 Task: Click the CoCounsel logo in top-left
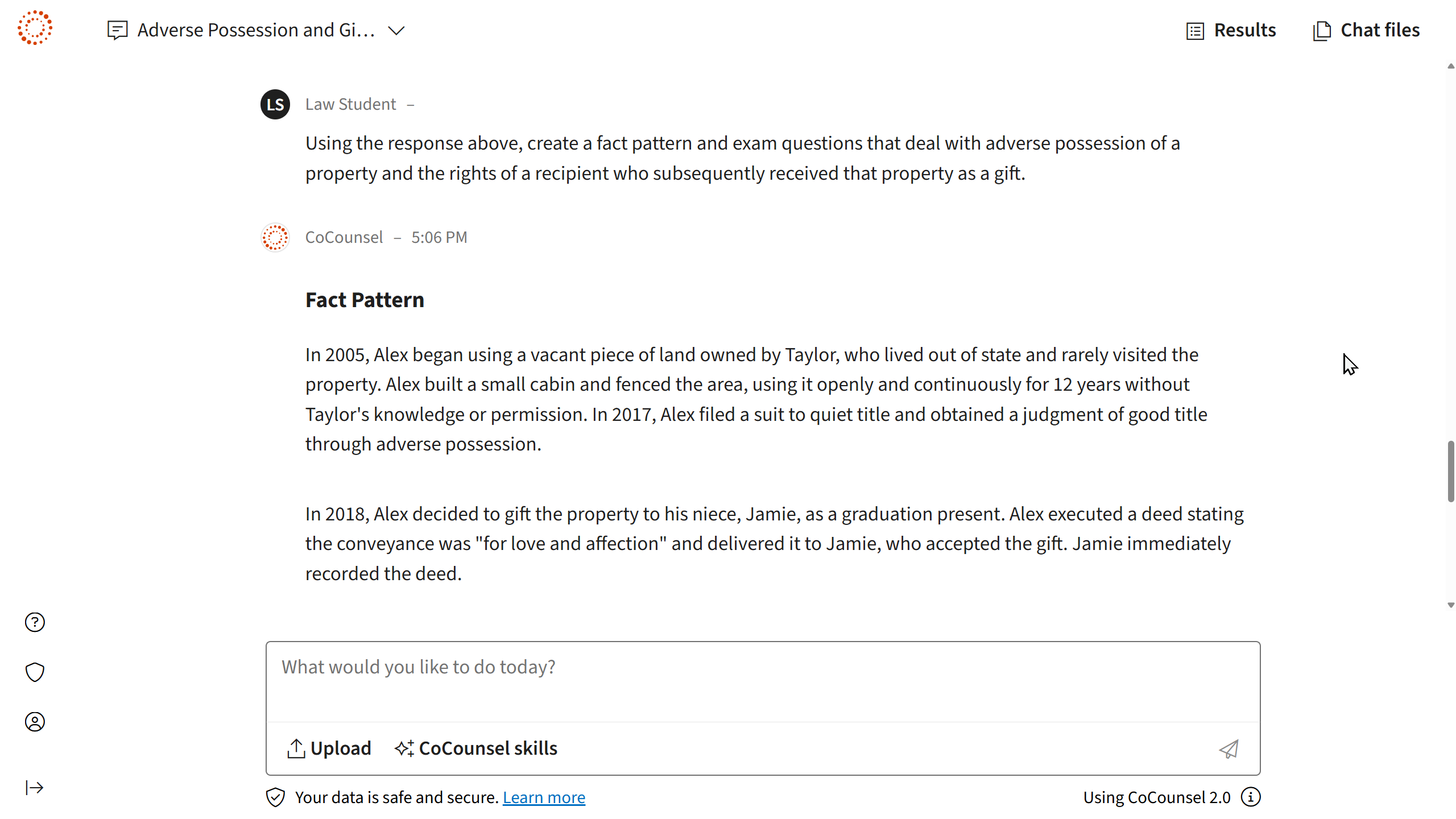point(35,28)
